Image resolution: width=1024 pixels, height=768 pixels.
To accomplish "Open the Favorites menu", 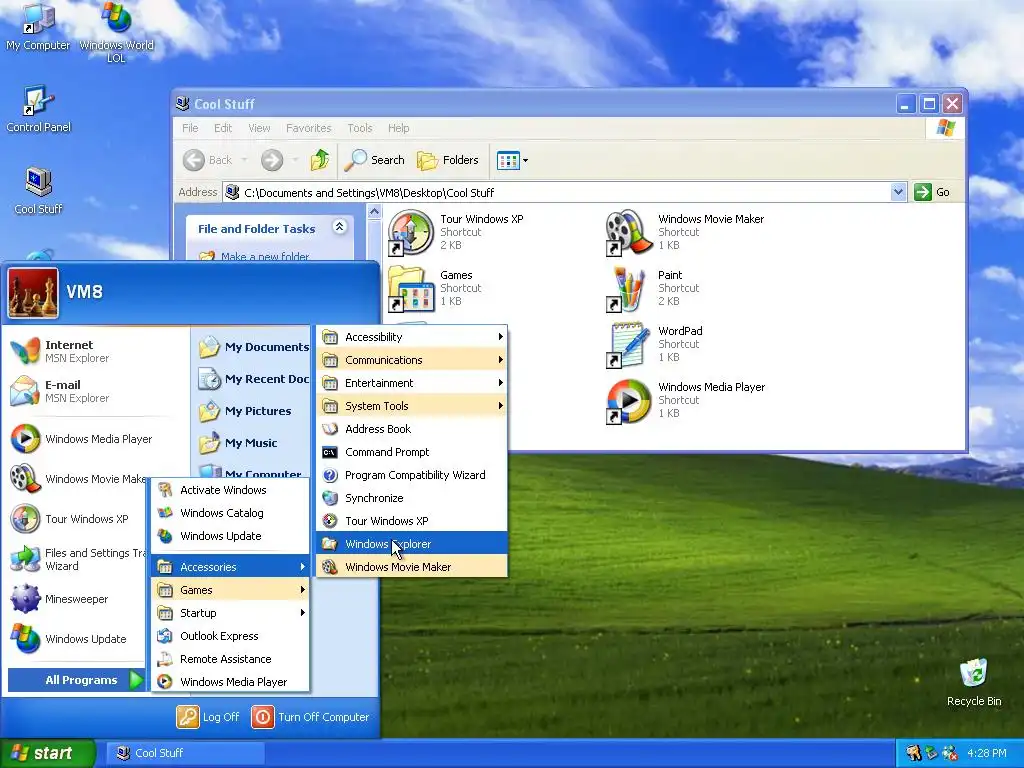I will tap(308, 128).
